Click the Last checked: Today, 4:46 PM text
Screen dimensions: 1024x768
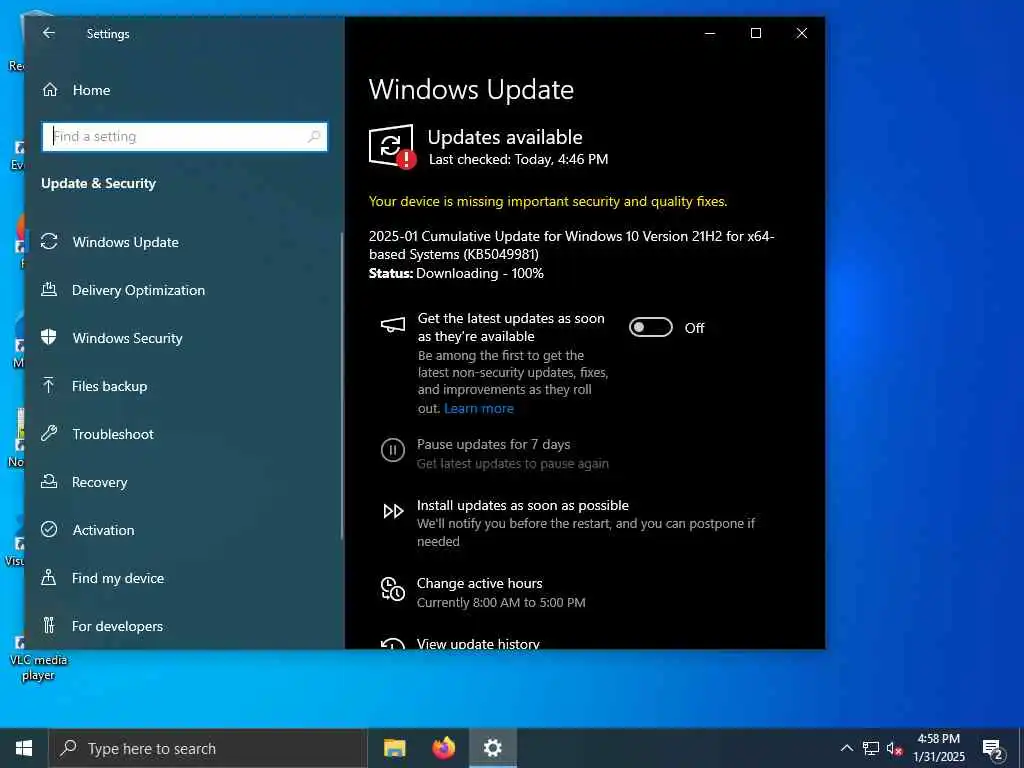[519, 159]
